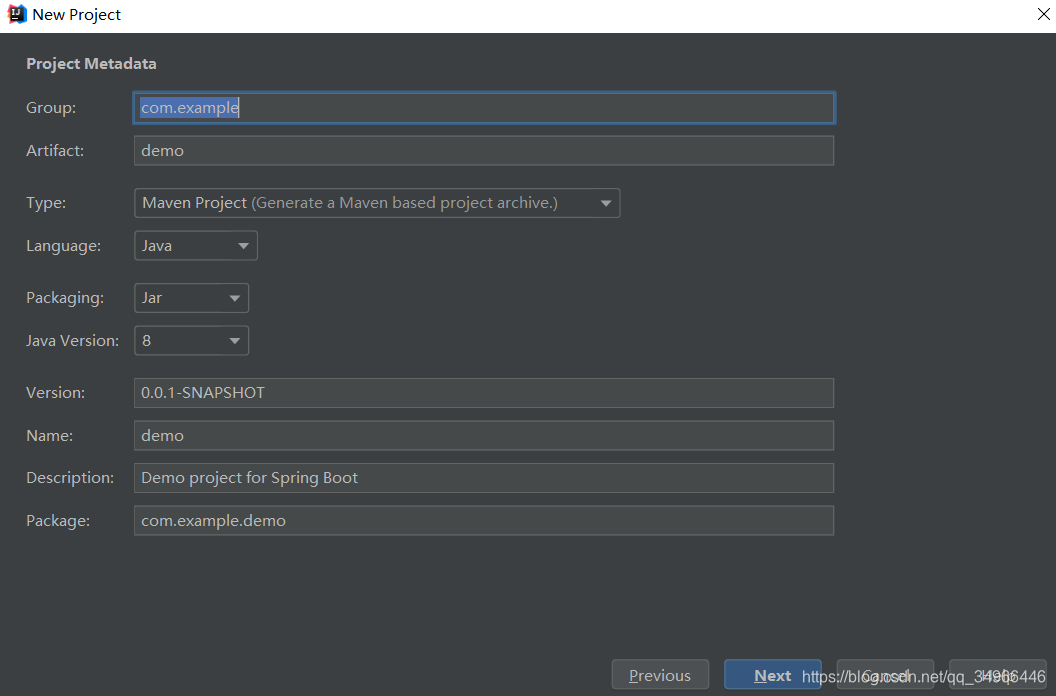The image size is (1056, 696).
Task: Click the Group label
Action: coord(51,108)
